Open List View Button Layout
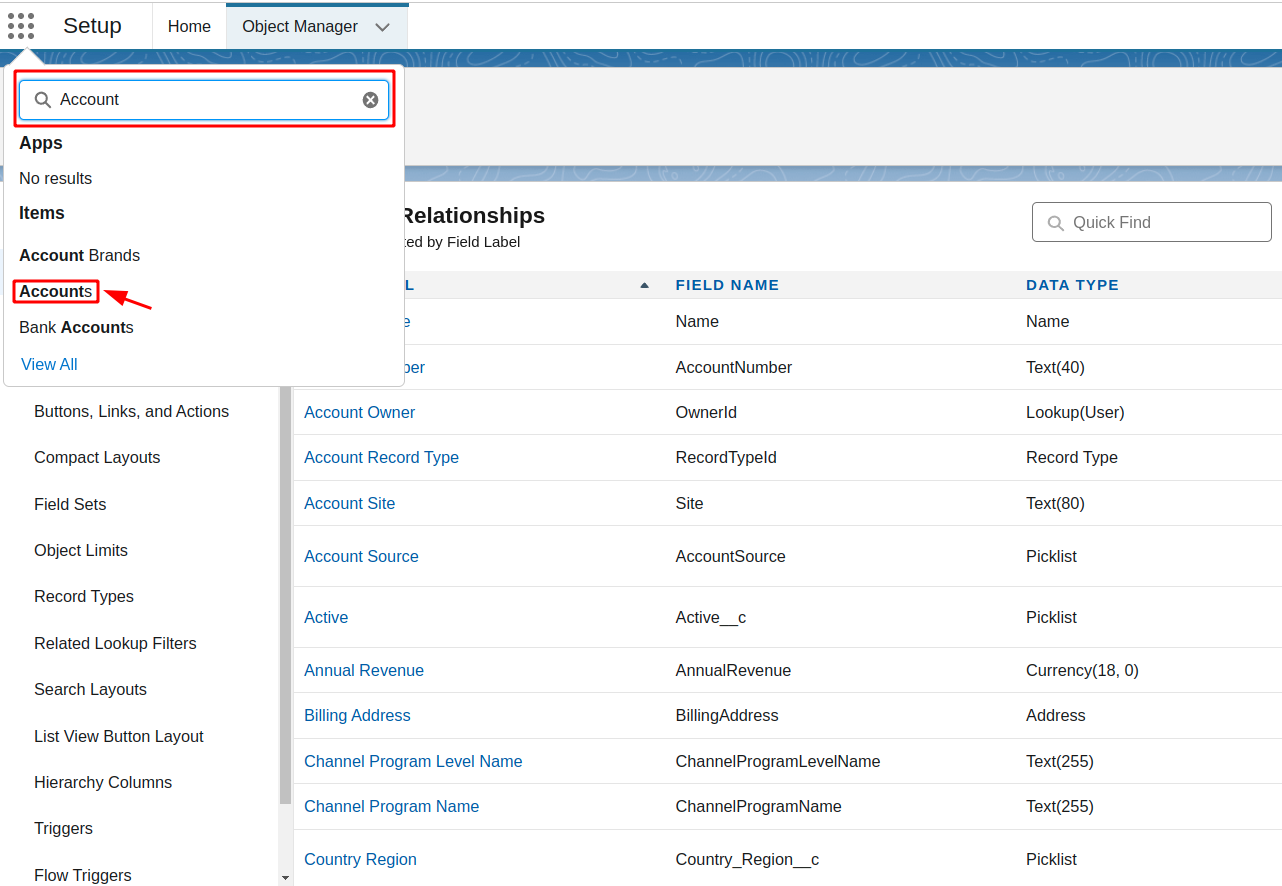 tap(119, 736)
